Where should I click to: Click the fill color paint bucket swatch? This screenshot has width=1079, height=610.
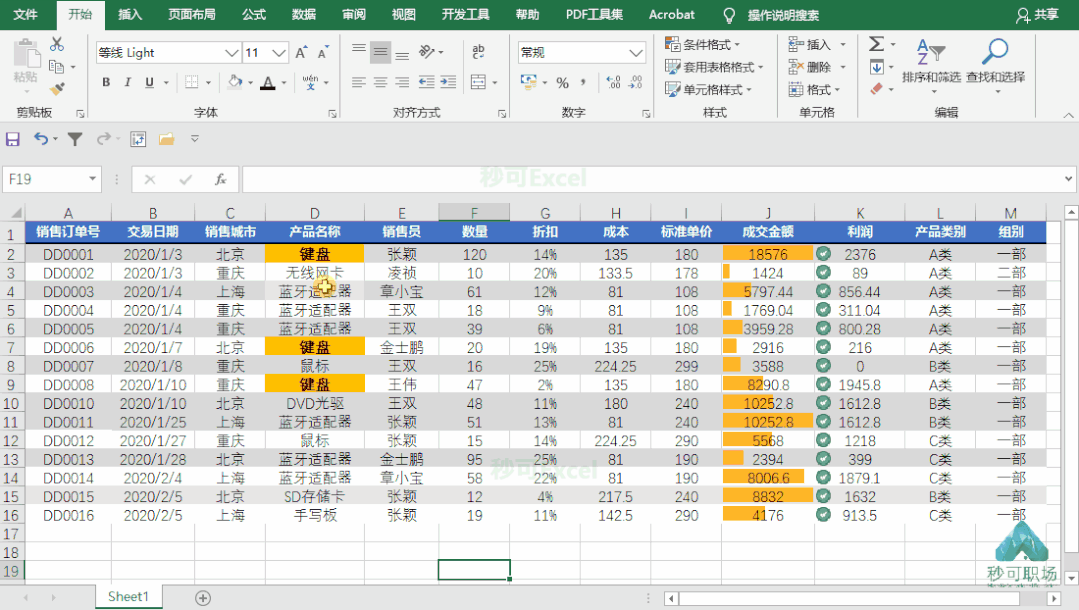point(235,83)
